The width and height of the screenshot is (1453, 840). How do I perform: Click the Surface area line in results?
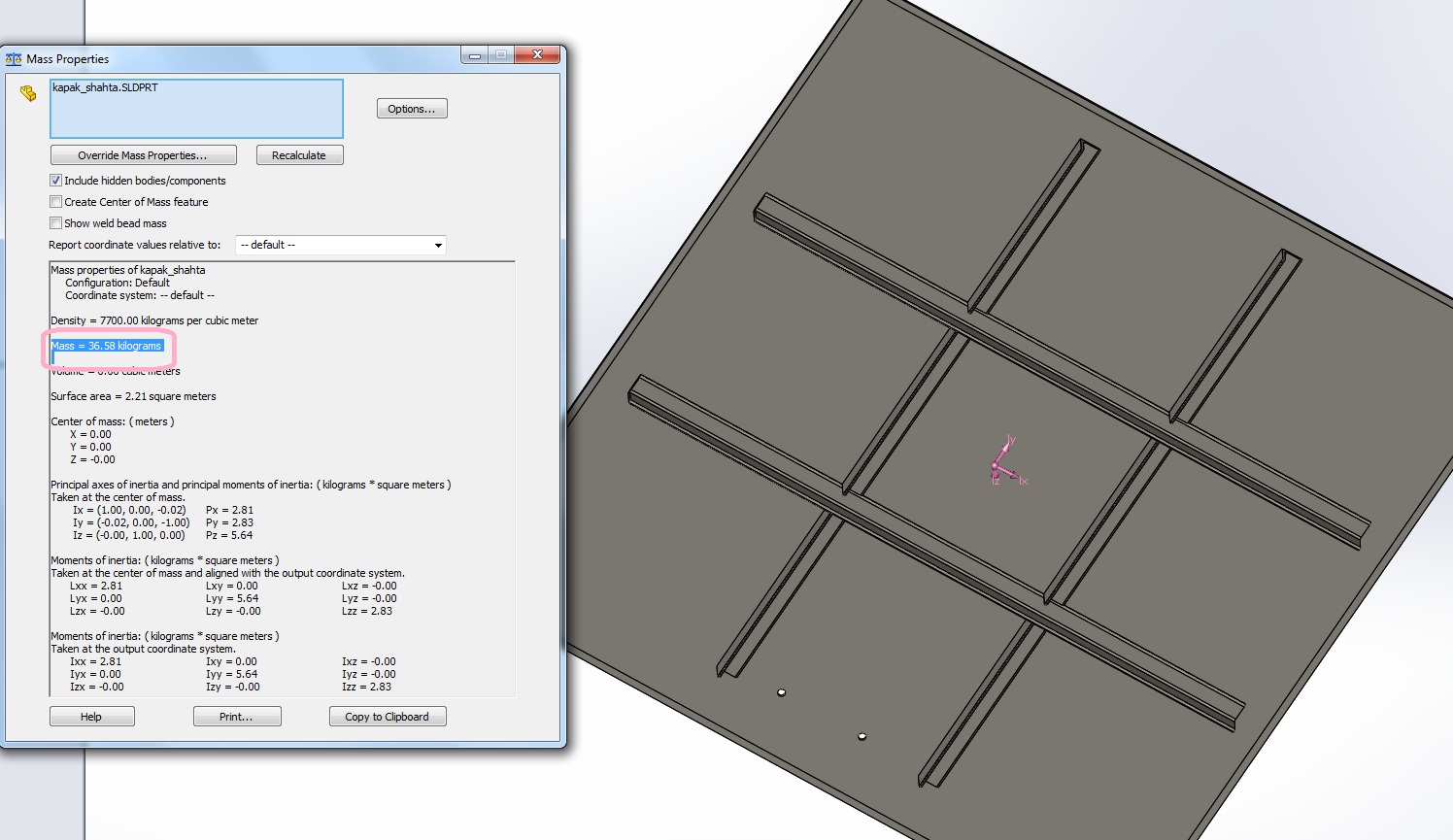click(x=133, y=396)
